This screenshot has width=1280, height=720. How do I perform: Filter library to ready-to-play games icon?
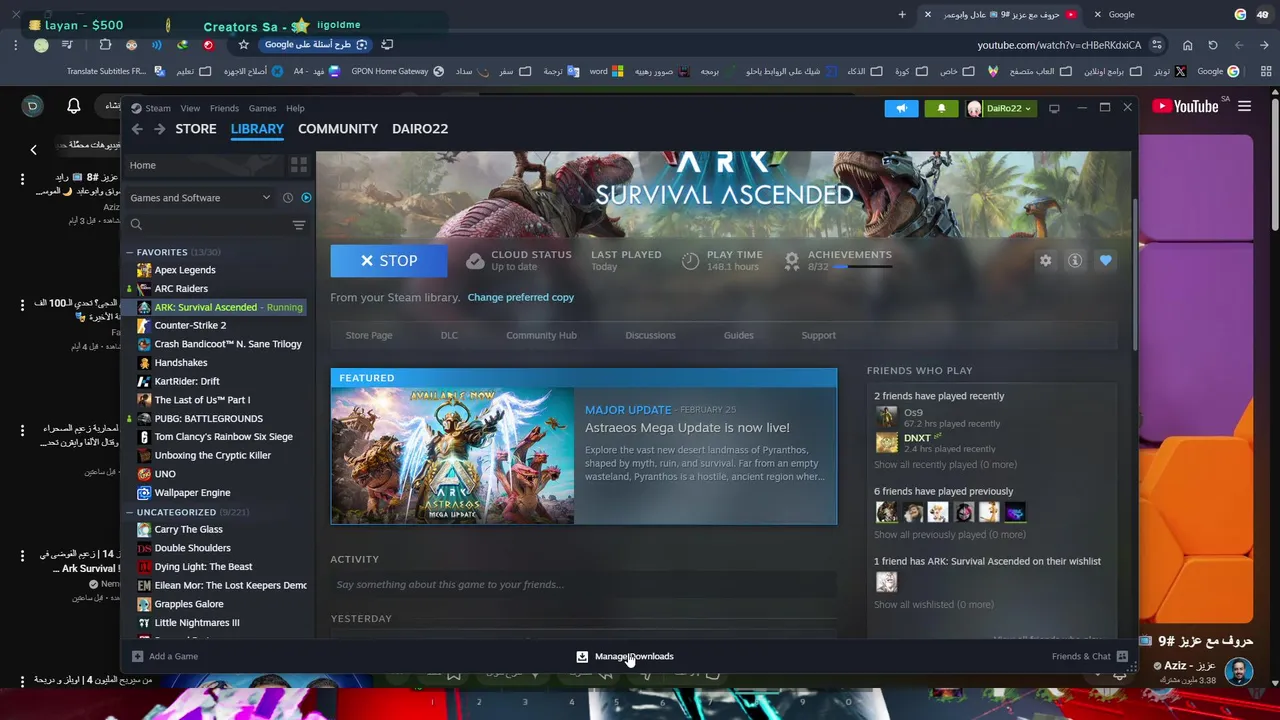point(306,198)
